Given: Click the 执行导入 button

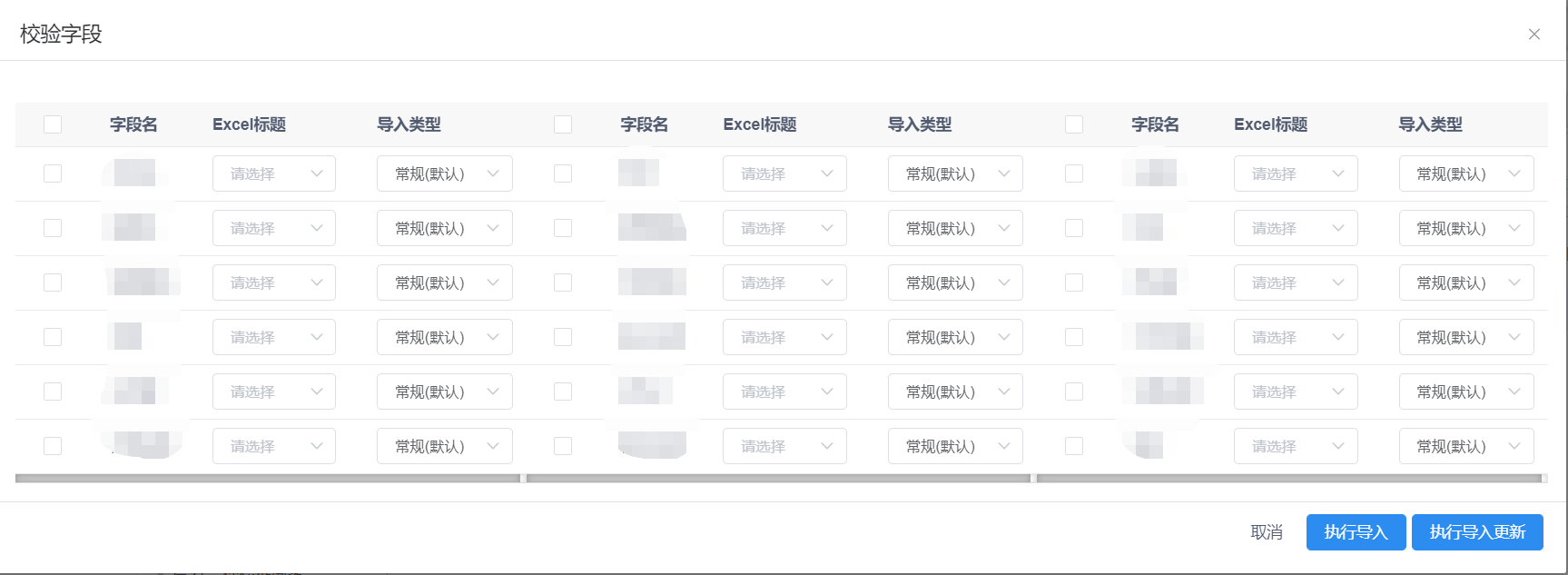Looking at the screenshot, I should click(x=1356, y=532).
